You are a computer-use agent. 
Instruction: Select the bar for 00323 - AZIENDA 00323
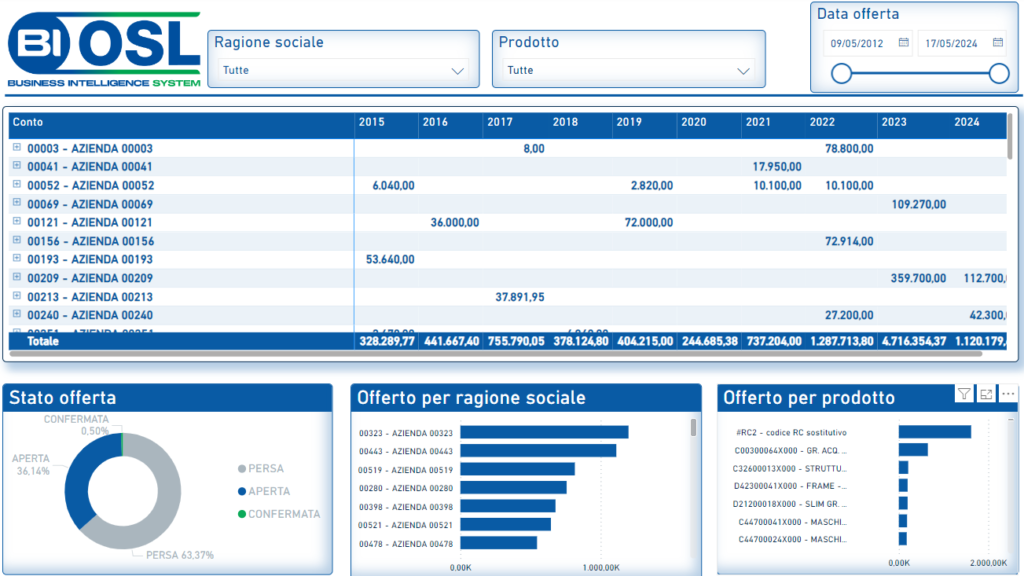point(544,432)
